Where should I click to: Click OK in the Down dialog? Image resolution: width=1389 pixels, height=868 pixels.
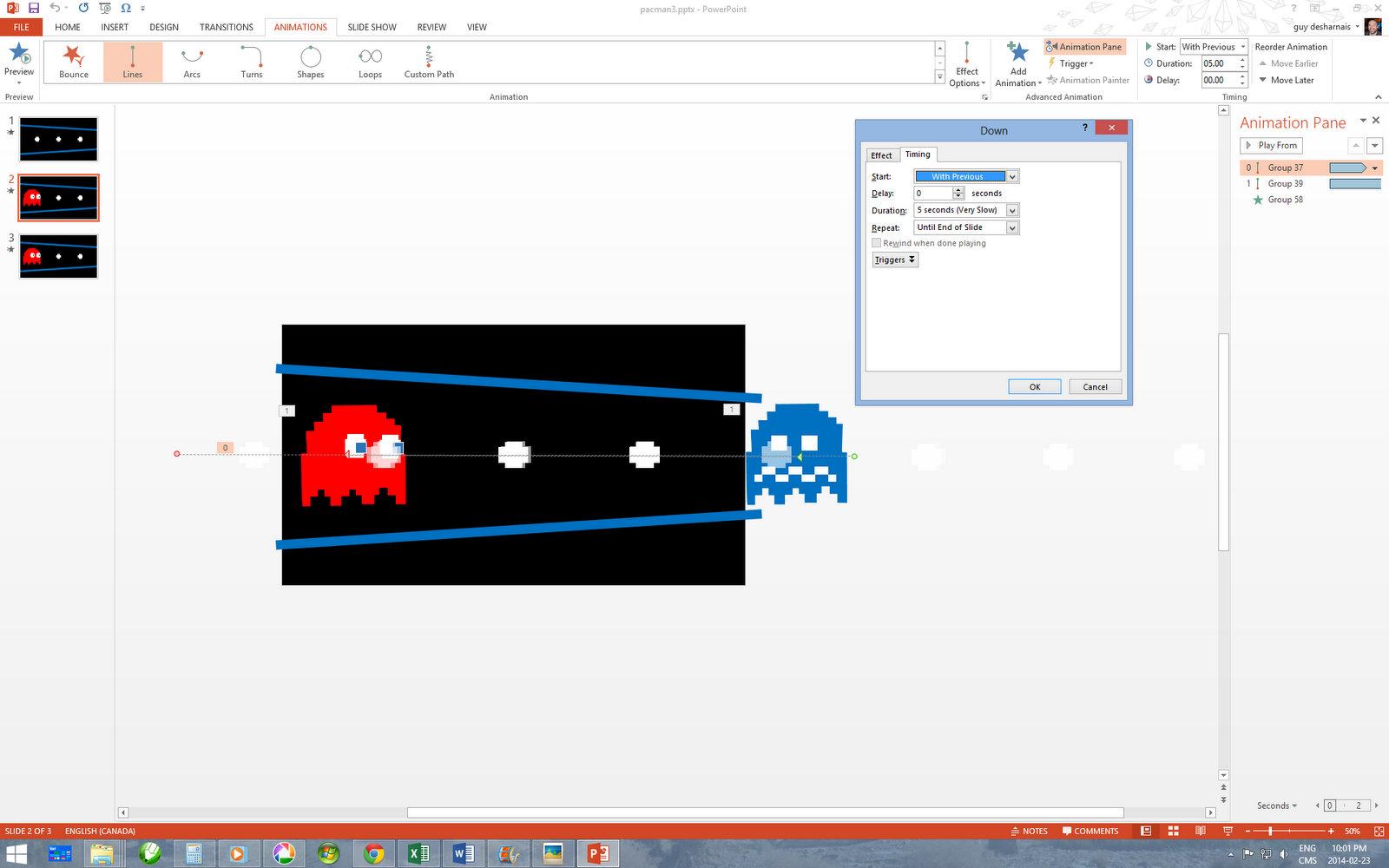1035,387
